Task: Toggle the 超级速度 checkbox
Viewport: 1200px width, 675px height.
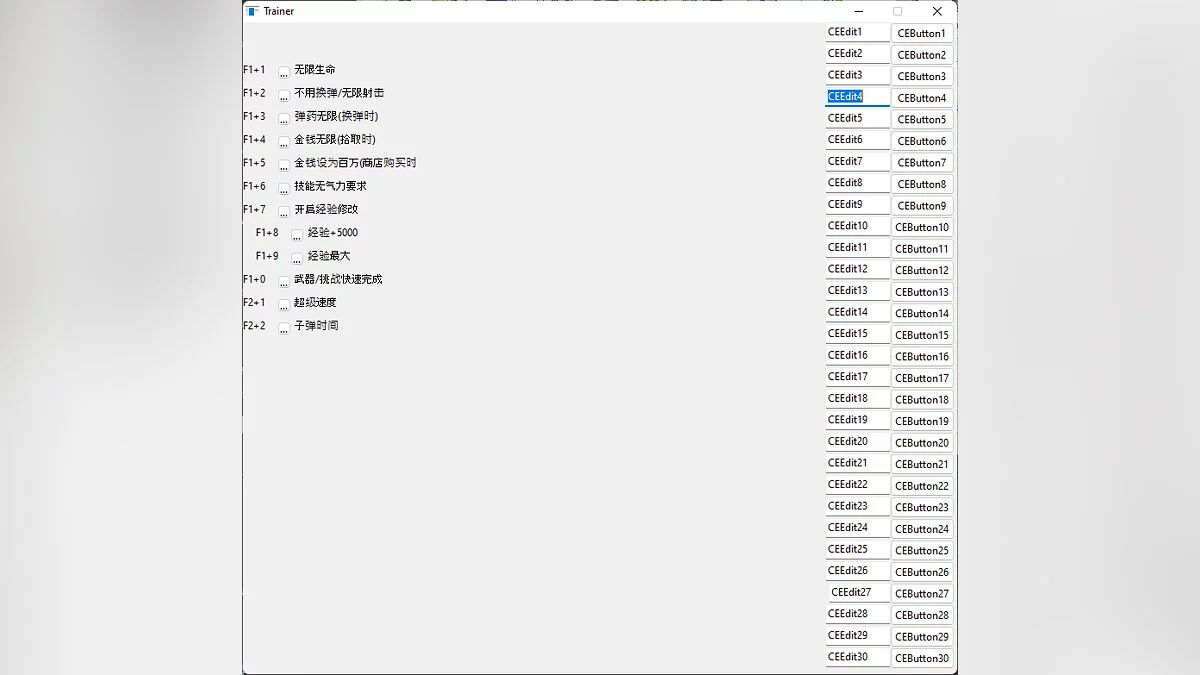Action: (284, 304)
